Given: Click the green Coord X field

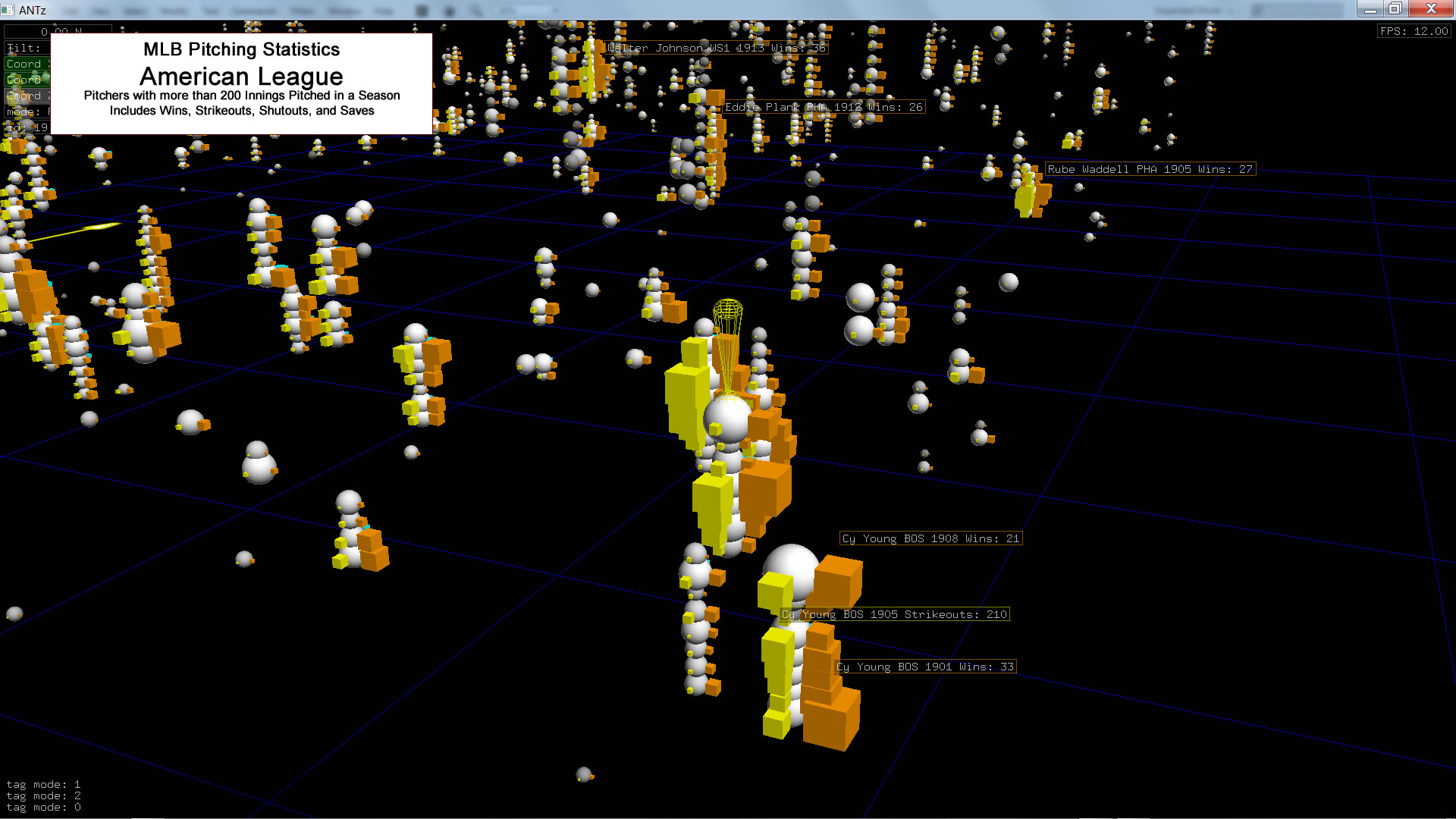Looking at the screenshot, I should 26,64.
